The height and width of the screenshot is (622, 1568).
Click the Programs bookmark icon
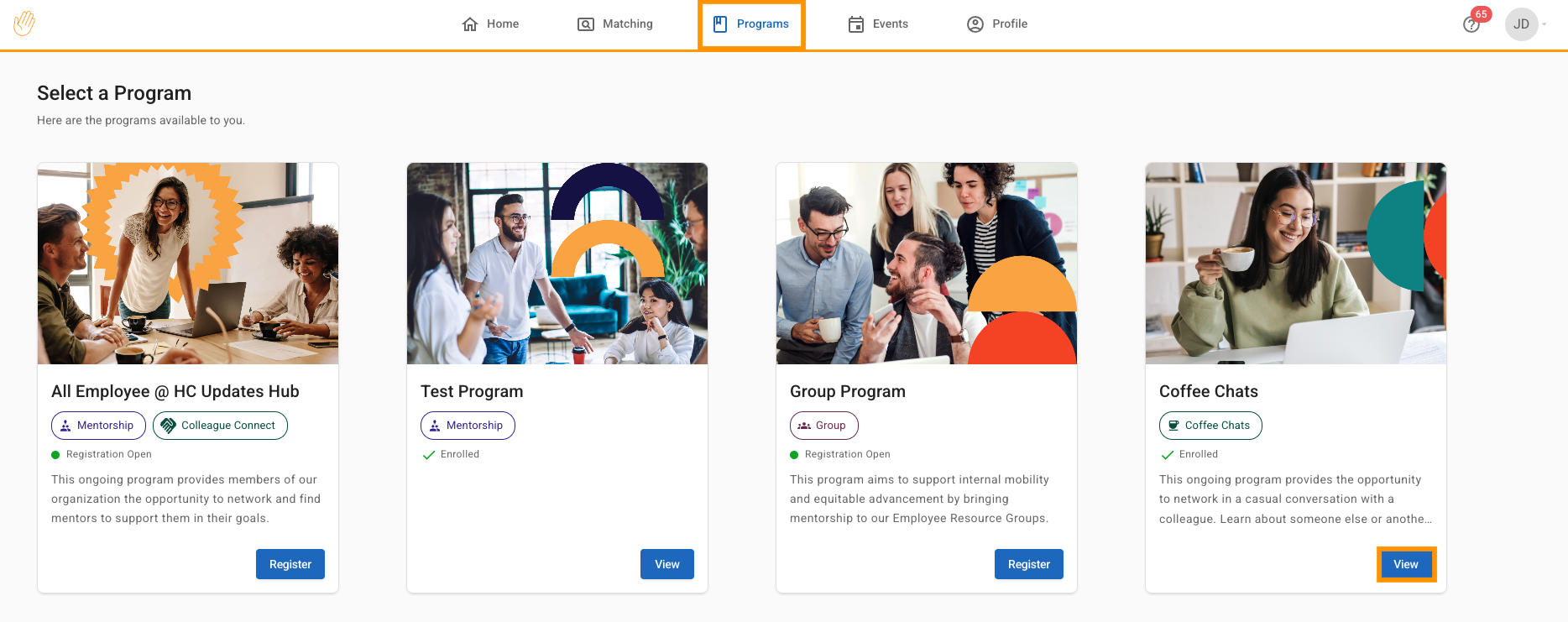[720, 24]
